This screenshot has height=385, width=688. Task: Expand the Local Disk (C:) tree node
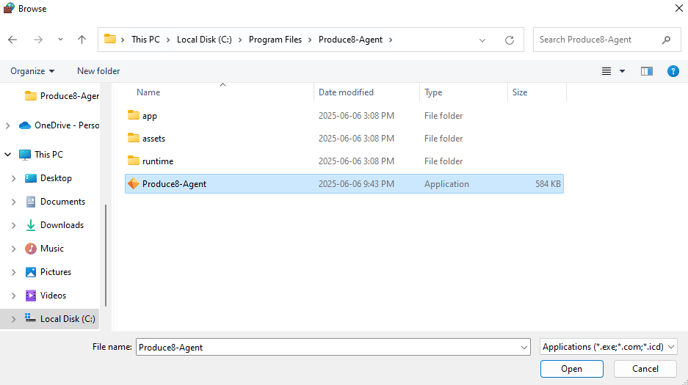click(13, 319)
